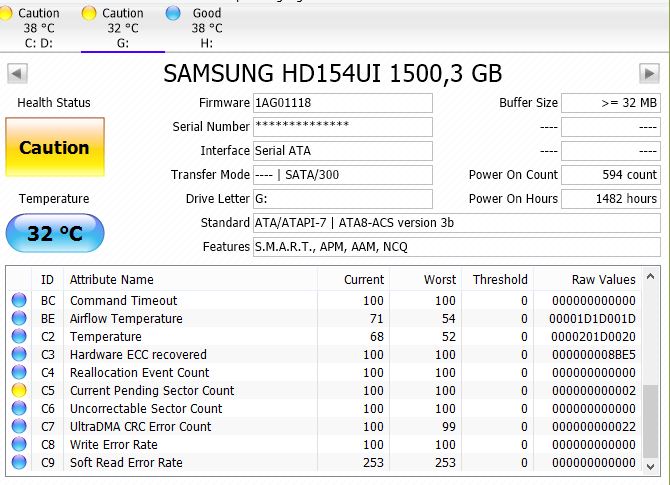Click the Drive Letter field G:
The height and width of the screenshot is (485, 670).
pyautogui.click(x=343, y=199)
